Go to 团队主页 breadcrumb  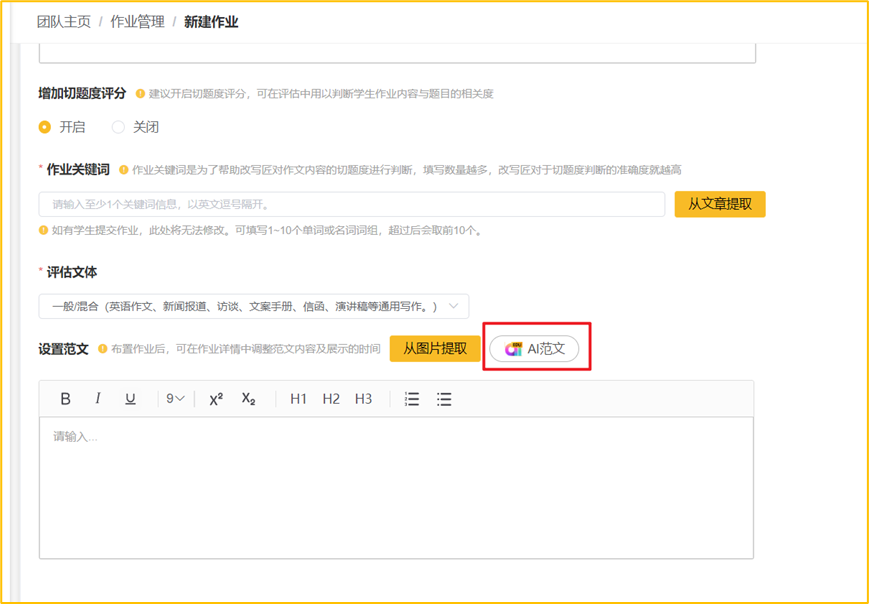tap(64, 22)
